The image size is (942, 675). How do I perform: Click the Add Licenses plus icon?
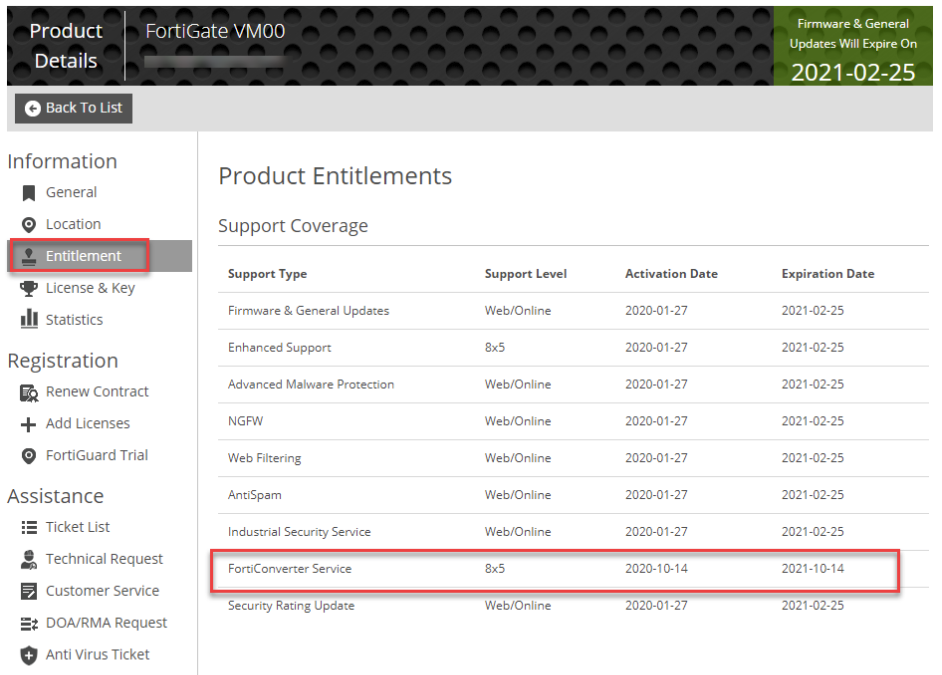28,425
